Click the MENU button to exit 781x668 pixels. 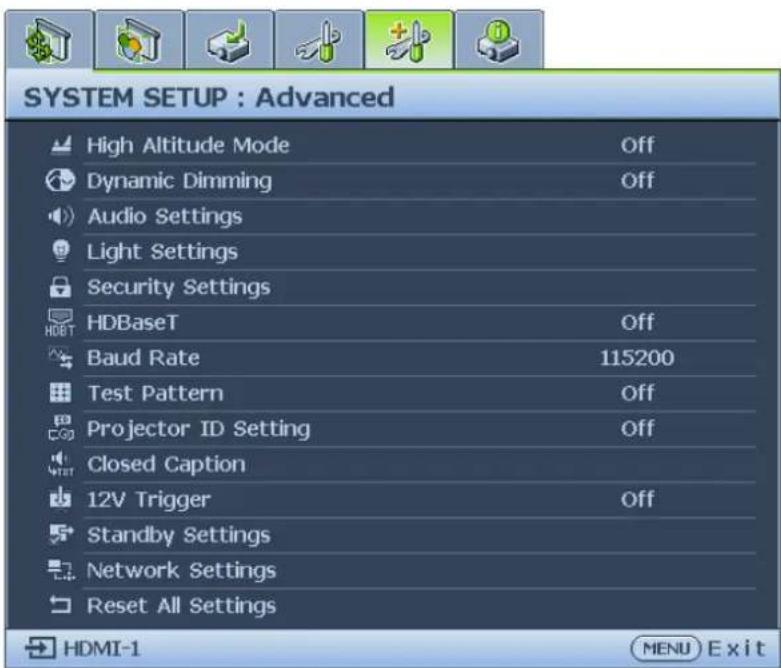pyautogui.click(x=666, y=649)
